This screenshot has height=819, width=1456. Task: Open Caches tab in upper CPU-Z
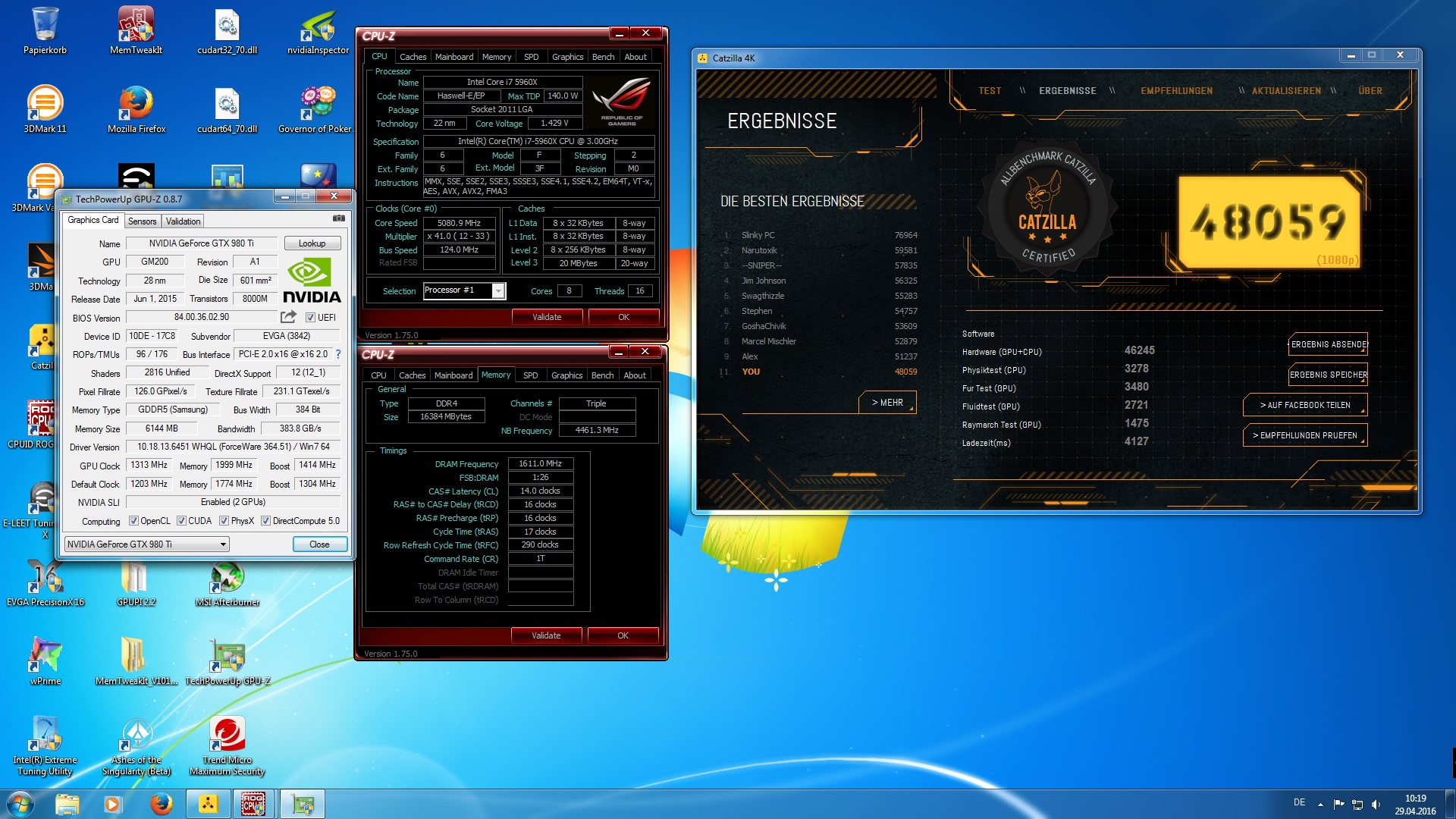click(413, 57)
